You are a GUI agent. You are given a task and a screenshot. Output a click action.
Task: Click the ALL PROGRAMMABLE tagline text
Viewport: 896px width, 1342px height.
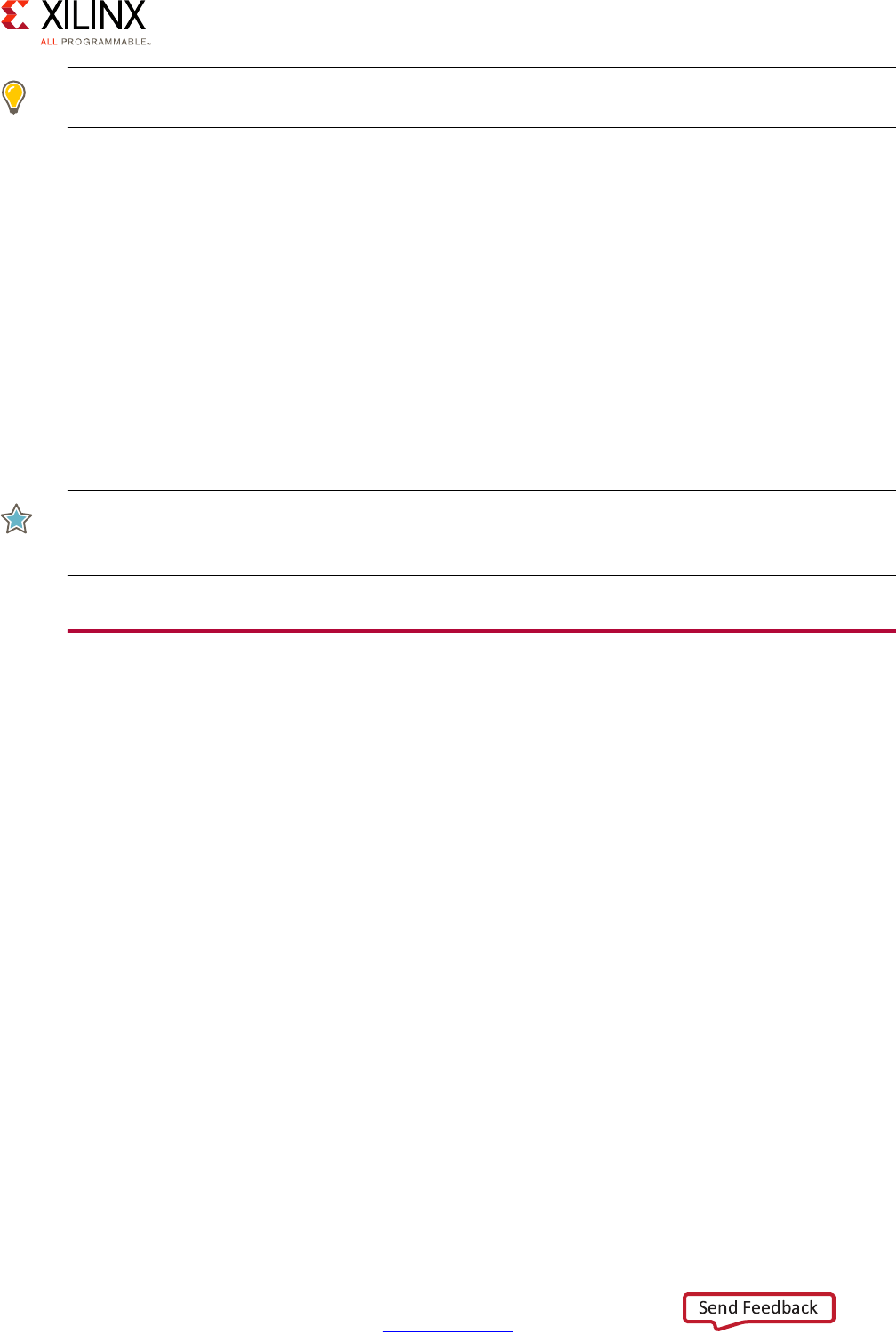click(x=95, y=42)
